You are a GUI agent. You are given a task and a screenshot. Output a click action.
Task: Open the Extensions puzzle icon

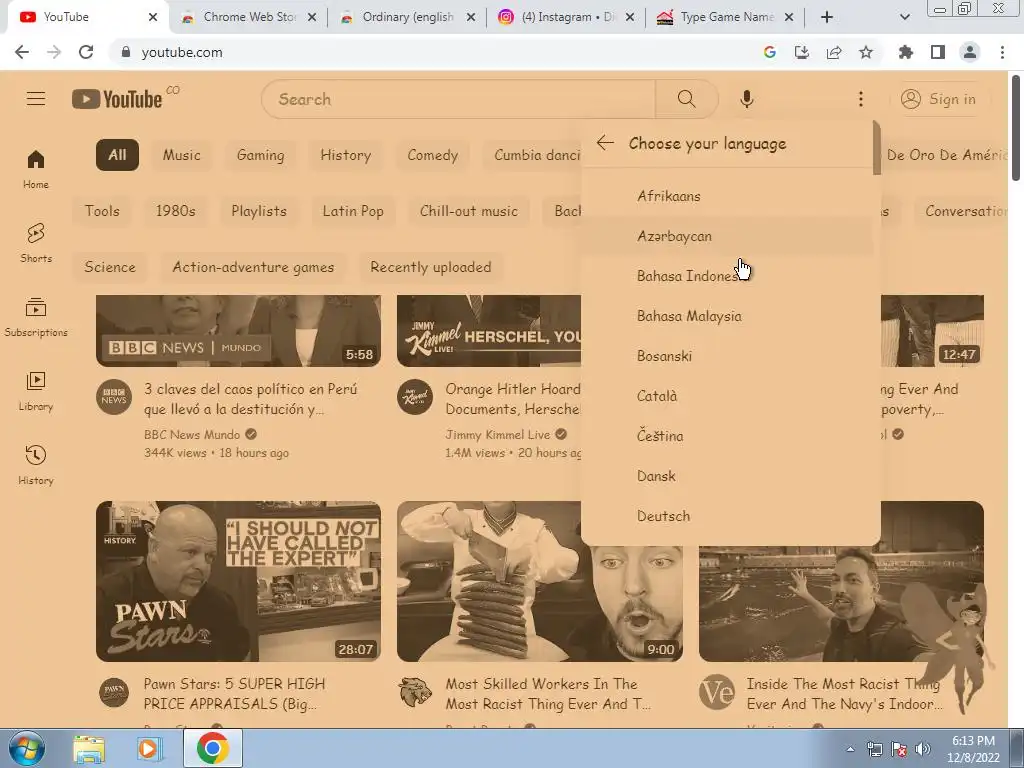click(x=906, y=52)
